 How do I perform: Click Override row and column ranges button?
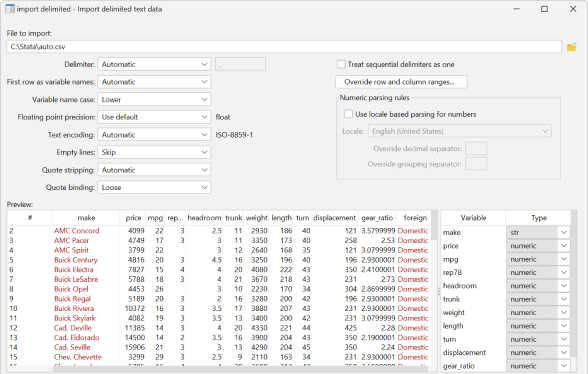401,82
